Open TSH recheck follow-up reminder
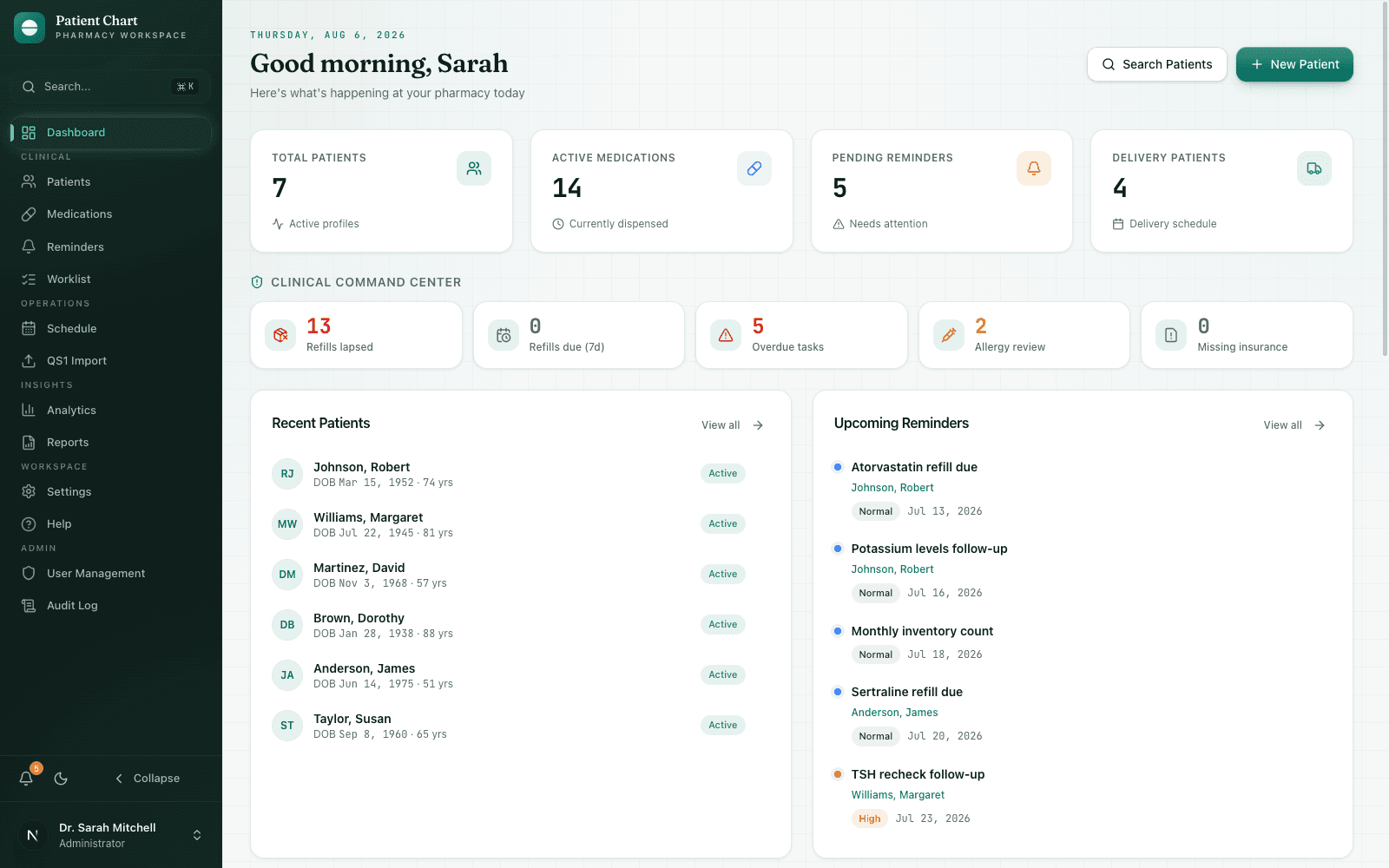The width and height of the screenshot is (1389, 868). point(918,774)
